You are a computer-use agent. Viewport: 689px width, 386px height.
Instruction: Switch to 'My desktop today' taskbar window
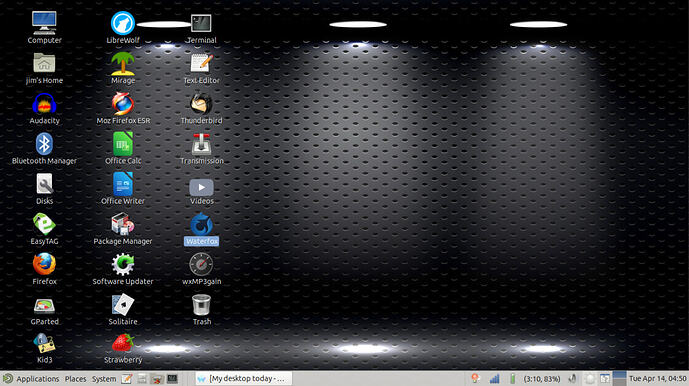coord(243,379)
